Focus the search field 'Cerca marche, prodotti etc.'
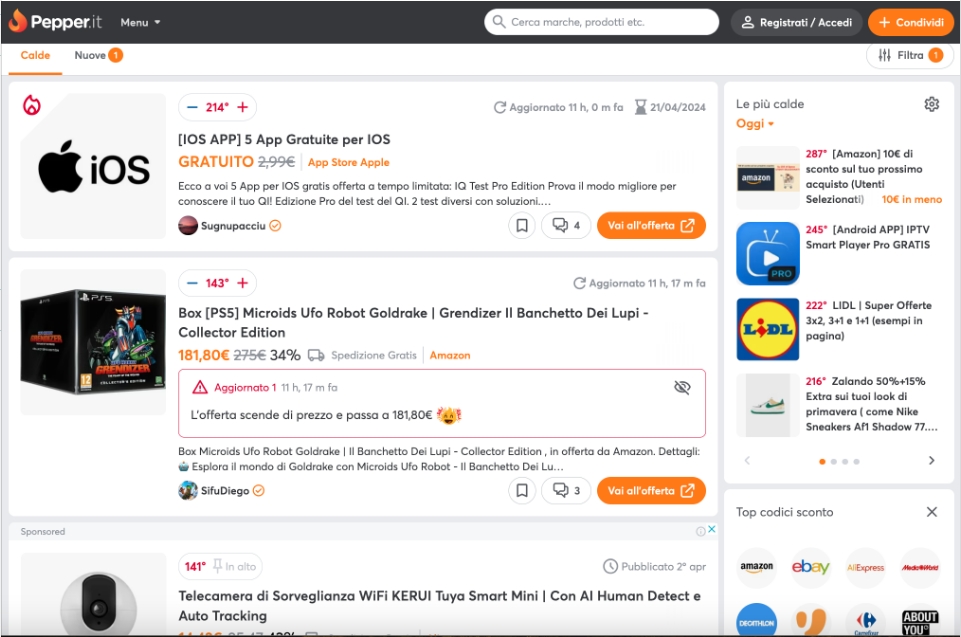Viewport: 961px width, 637px height. (x=601, y=22)
